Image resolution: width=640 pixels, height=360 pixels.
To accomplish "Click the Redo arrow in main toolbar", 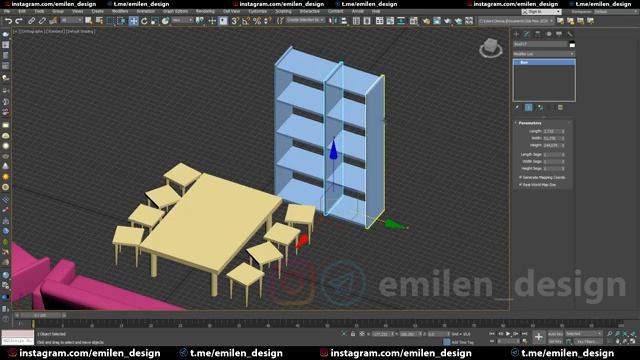I will point(19,21).
